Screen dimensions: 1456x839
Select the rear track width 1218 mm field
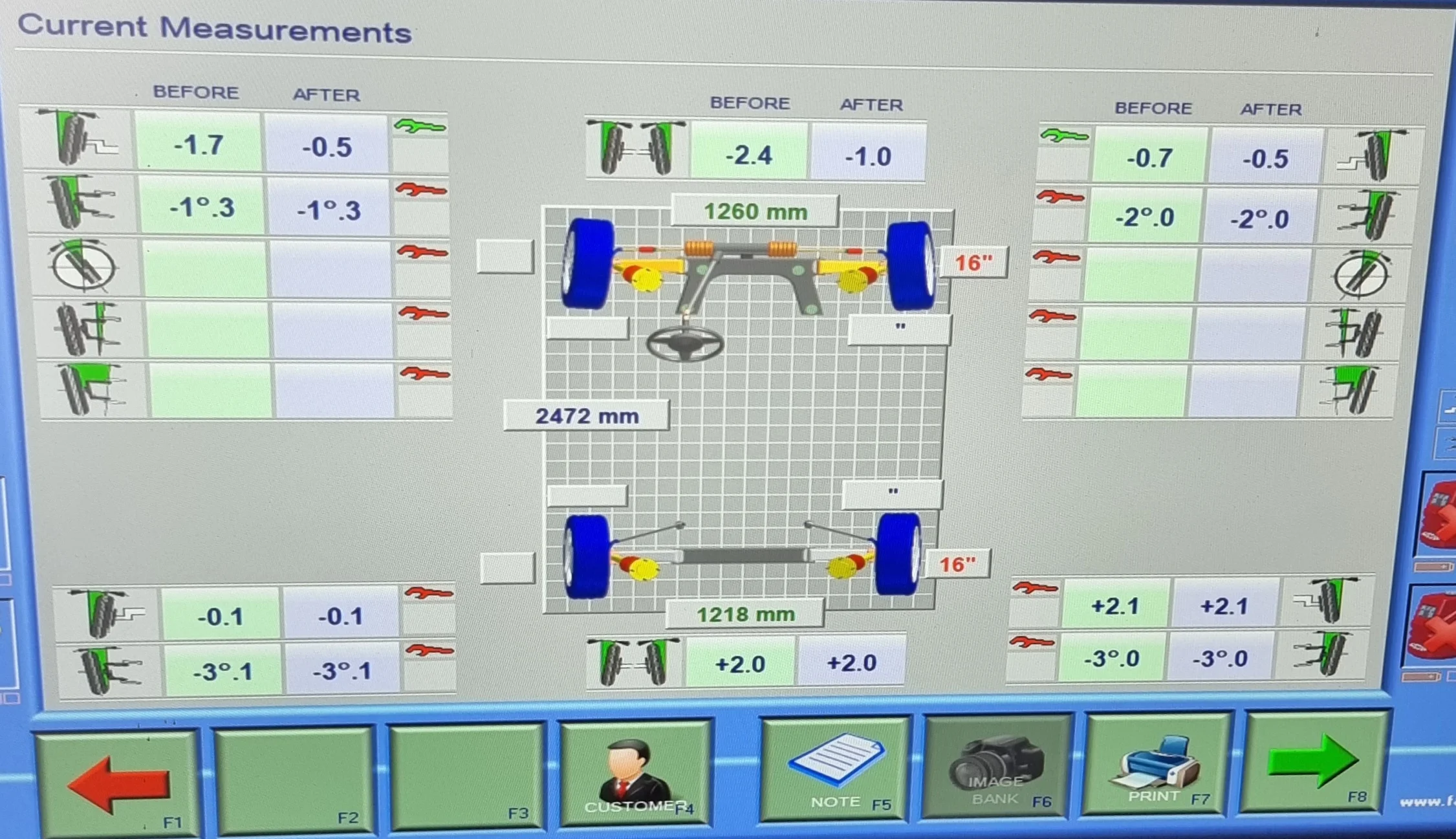tap(745, 615)
